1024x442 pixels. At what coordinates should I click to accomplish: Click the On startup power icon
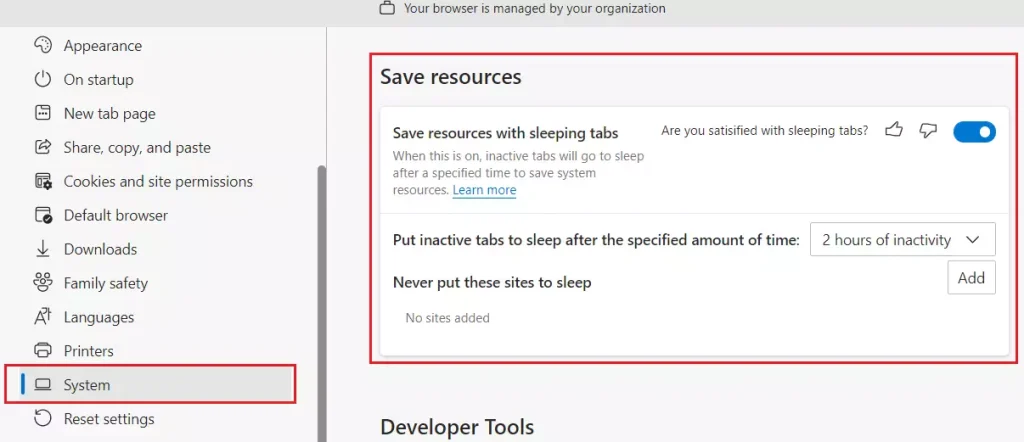pos(42,80)
